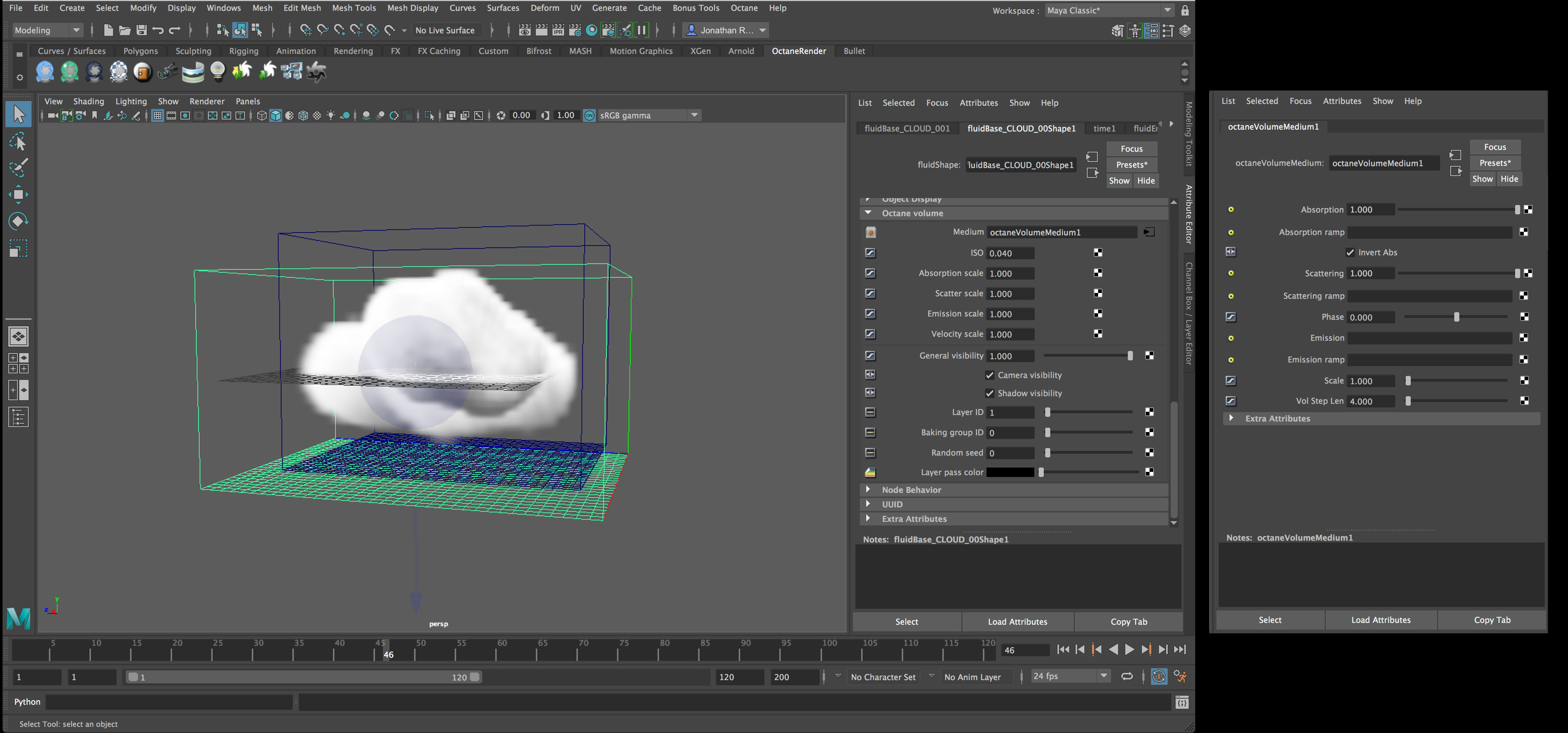The width and height of the screenshot is (1568, 733).
Task: Activate the Paint Selection tool
Action: pyautogui.click(x=18, y=167)
